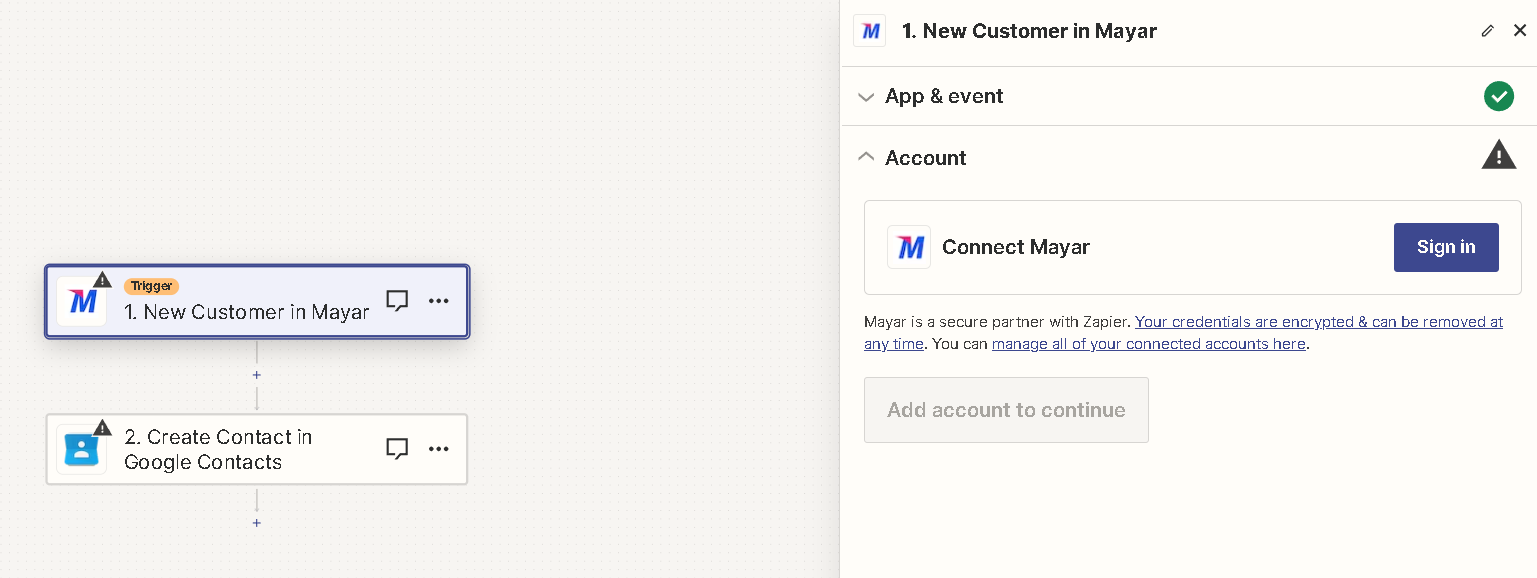Open credentials are encrypted link
This screenshot has height=578, width=1537.
tap(1319, 322)
